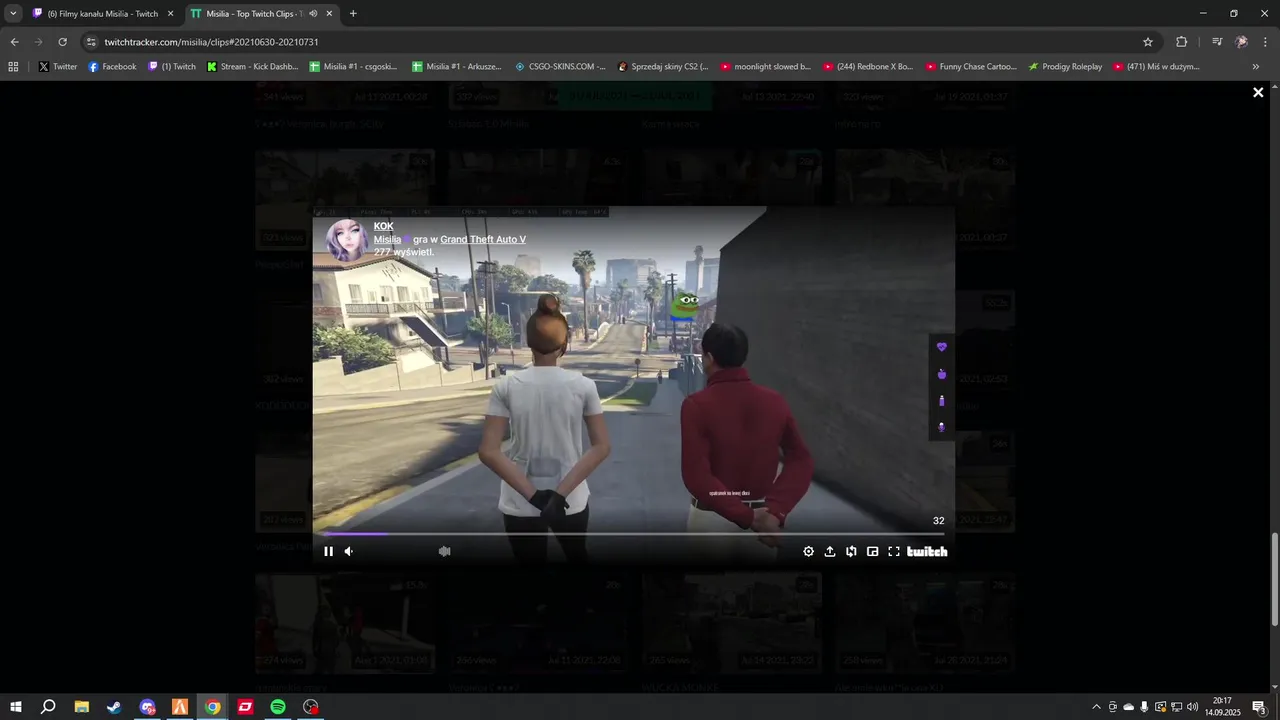Enter fullscreen mode in player
This screenshot has width=1280, height=720.
pyautogui.click(x=894, y=551)
